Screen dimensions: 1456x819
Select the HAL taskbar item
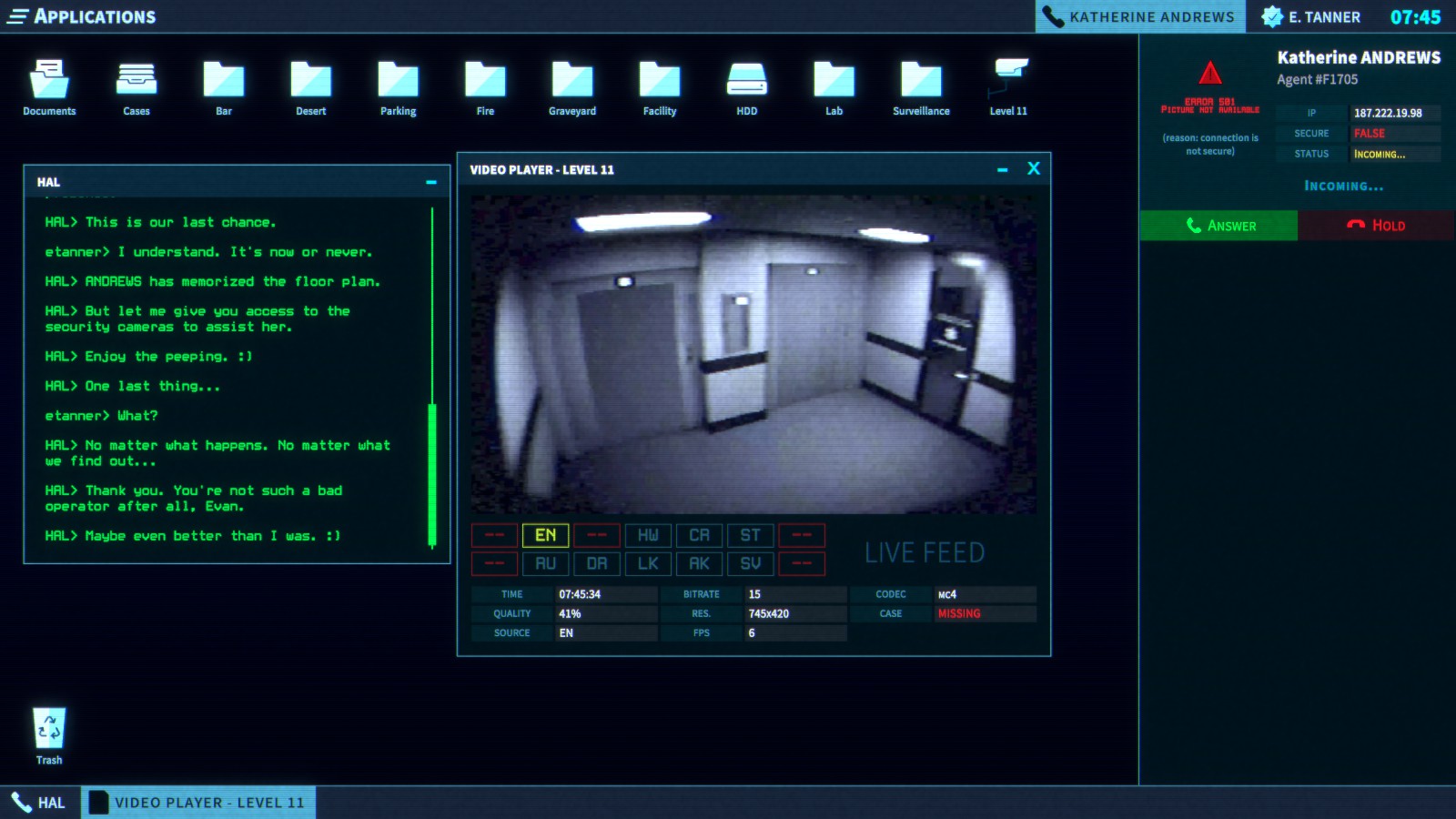[41, 803]
